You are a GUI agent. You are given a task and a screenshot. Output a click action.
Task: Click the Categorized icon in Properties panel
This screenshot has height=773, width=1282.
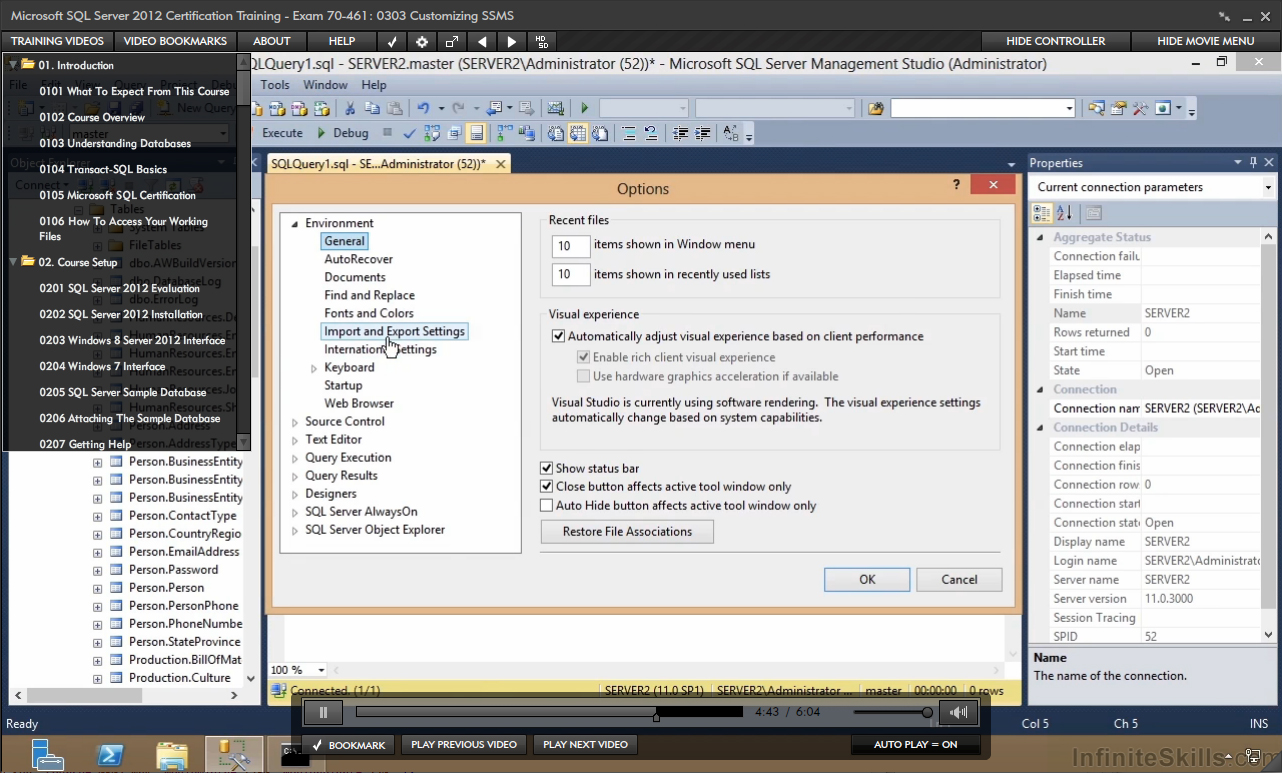click(1042, 213)
